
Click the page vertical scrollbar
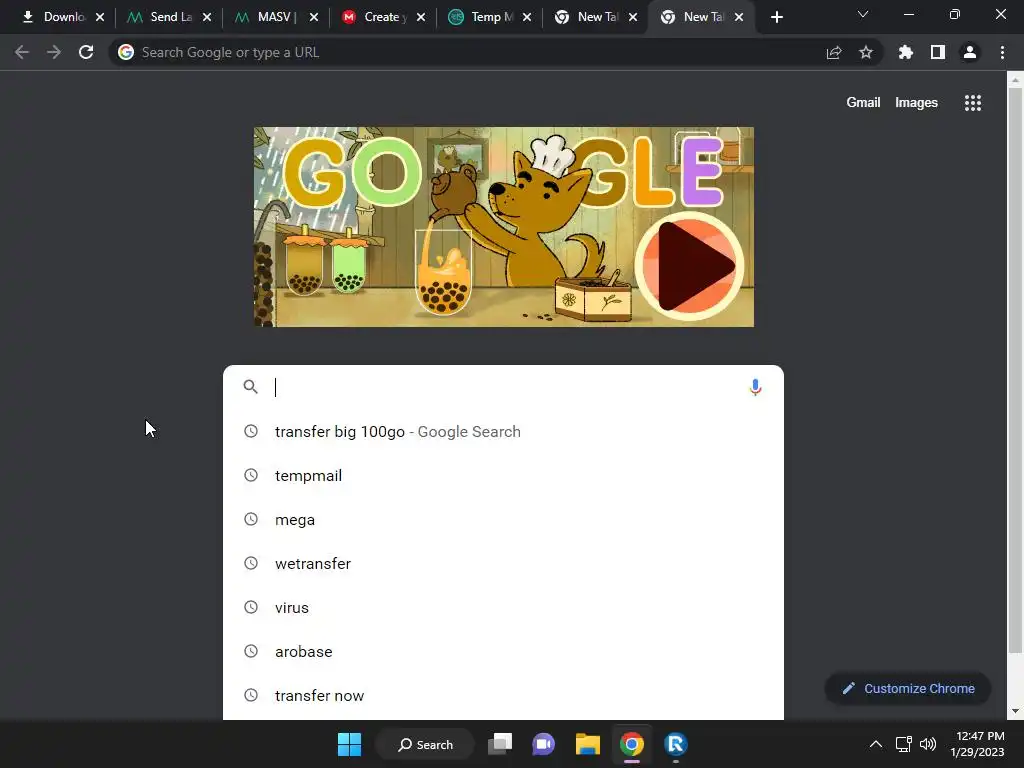pyautogui.click(x=1015, y=370)
